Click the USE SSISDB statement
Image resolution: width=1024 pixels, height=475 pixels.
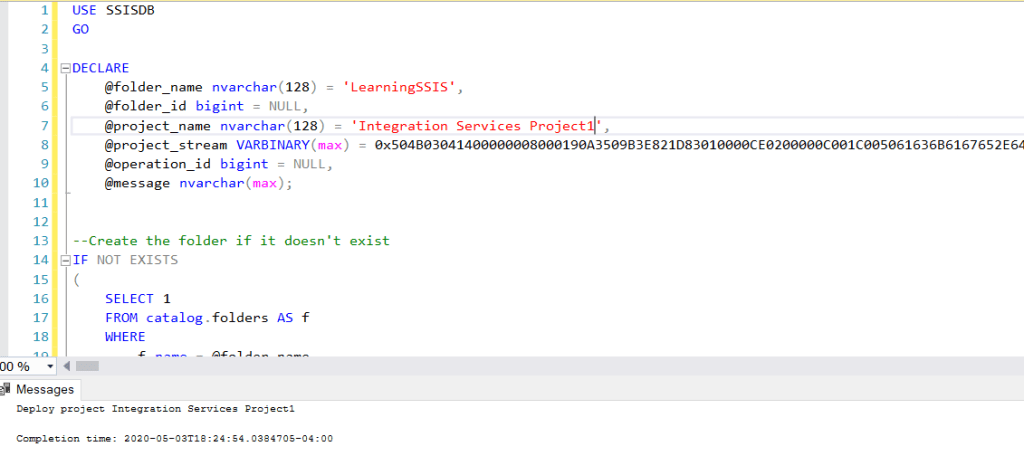click(113, 10)
